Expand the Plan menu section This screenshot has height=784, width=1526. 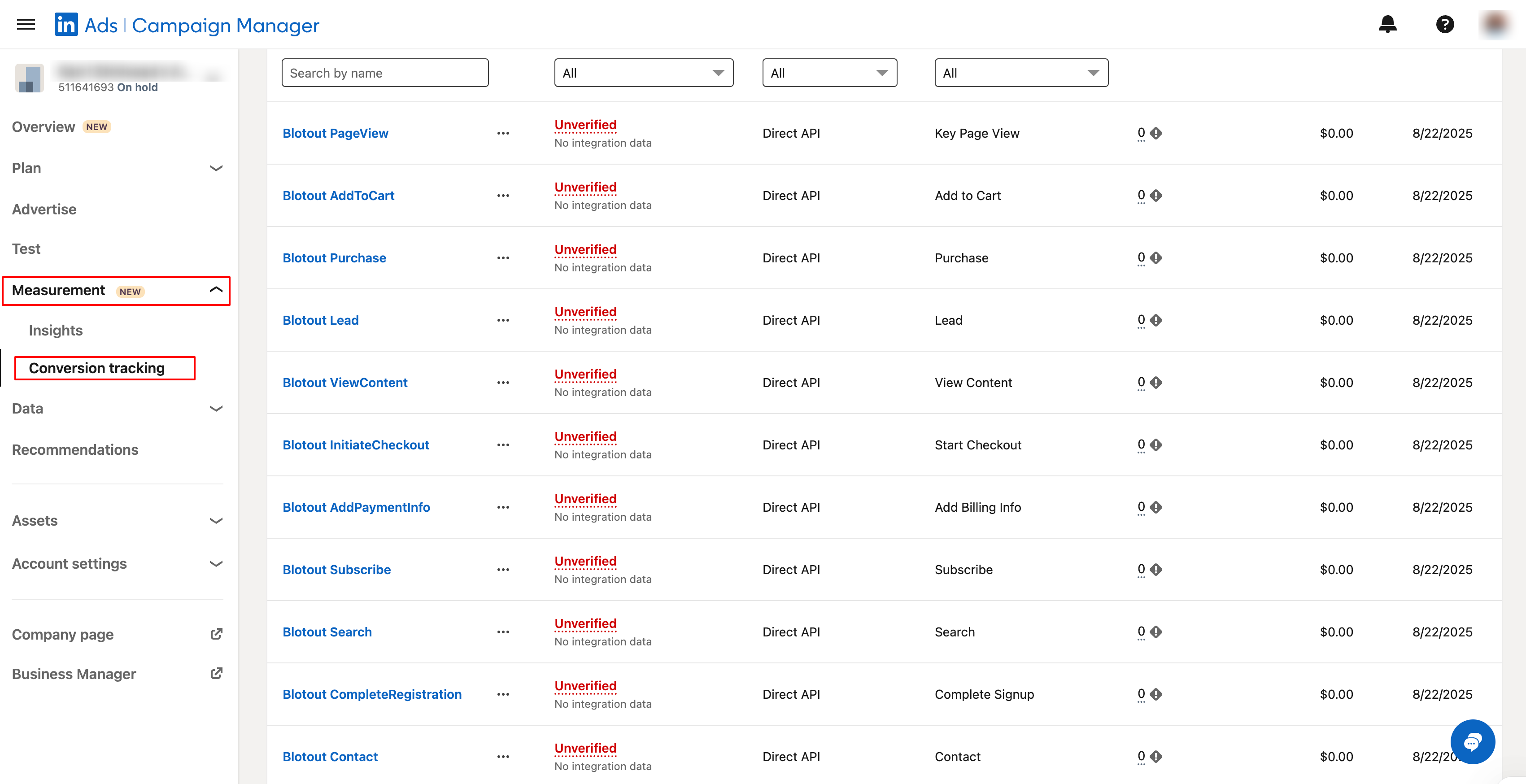click(216, 168)
